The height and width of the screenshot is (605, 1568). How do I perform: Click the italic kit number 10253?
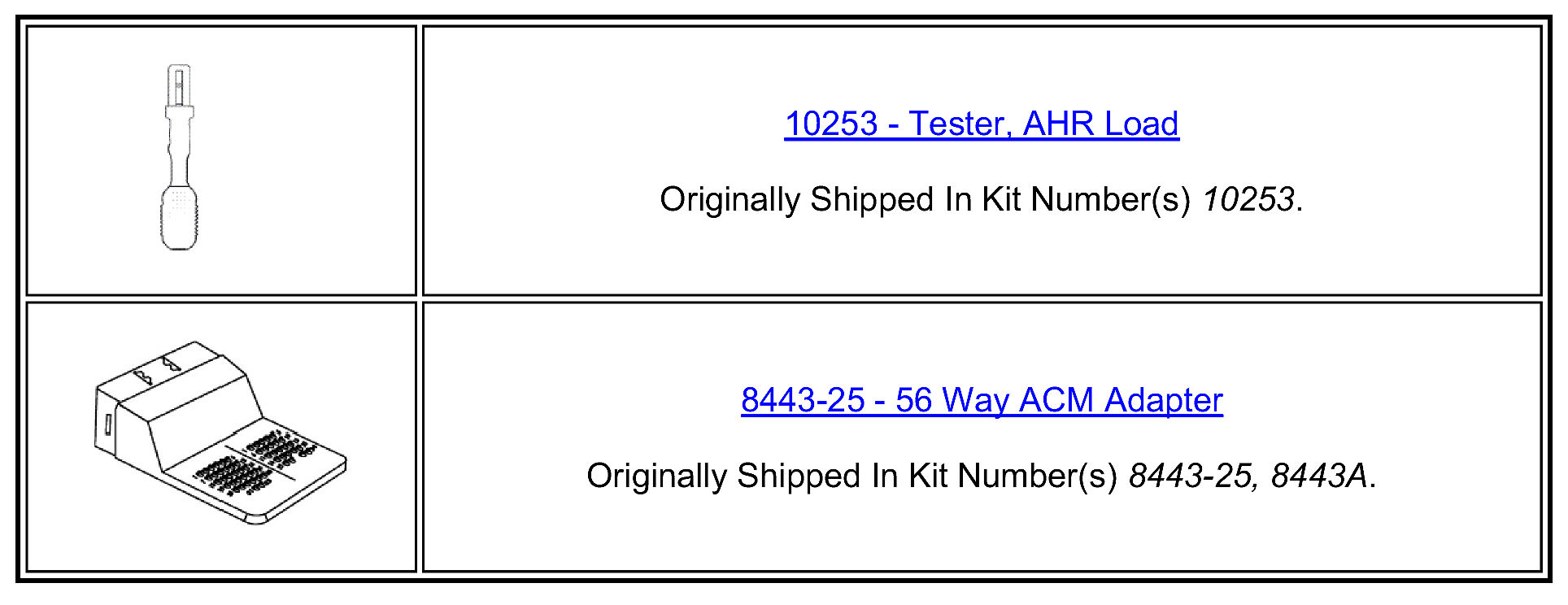click(1248, 200)
